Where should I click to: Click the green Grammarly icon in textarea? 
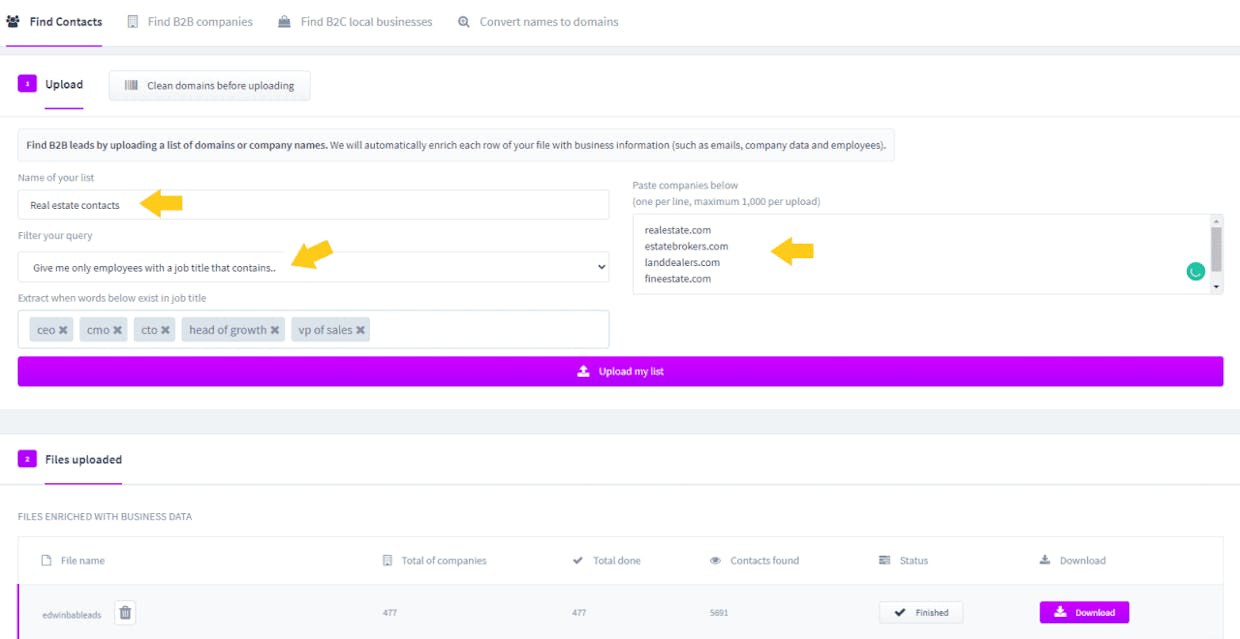1195,271
